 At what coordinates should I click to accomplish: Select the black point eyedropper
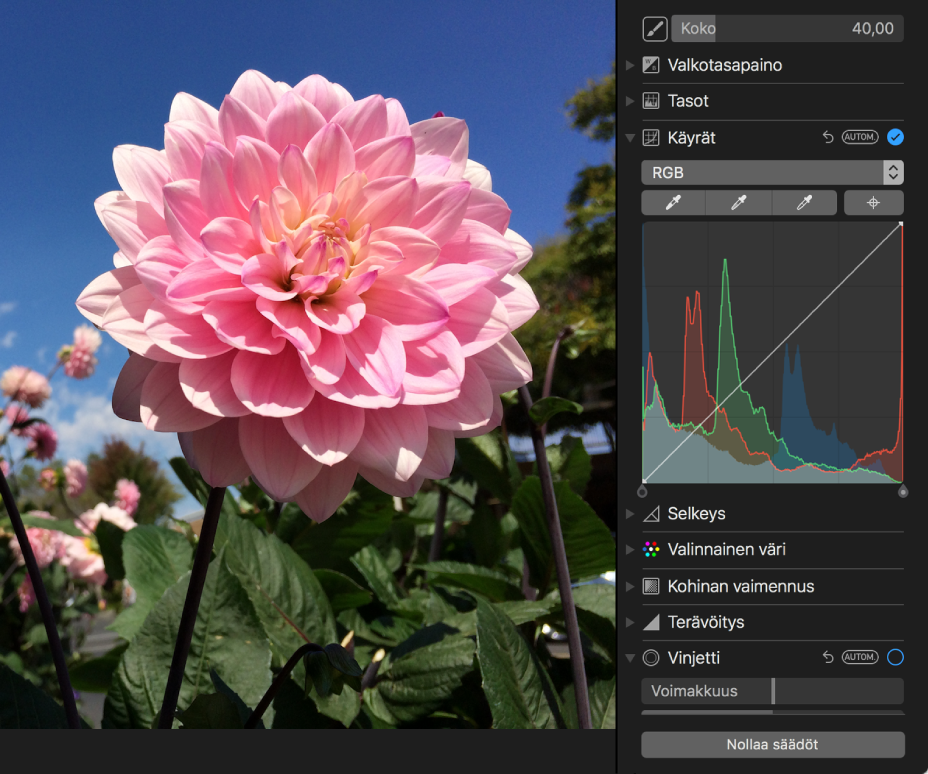click(x=673, y=203)
